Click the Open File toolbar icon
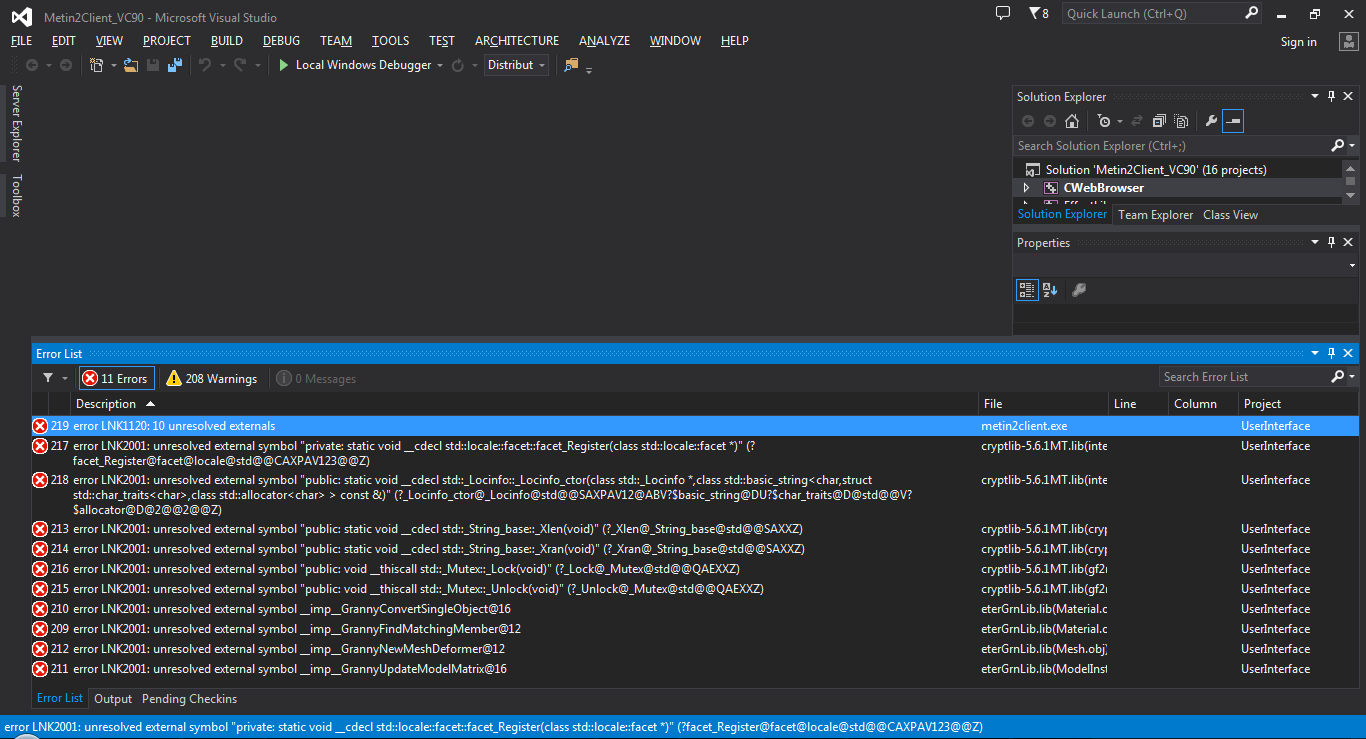The width and height of the screenshot is (1366, 739). click(x=131, y=65)
